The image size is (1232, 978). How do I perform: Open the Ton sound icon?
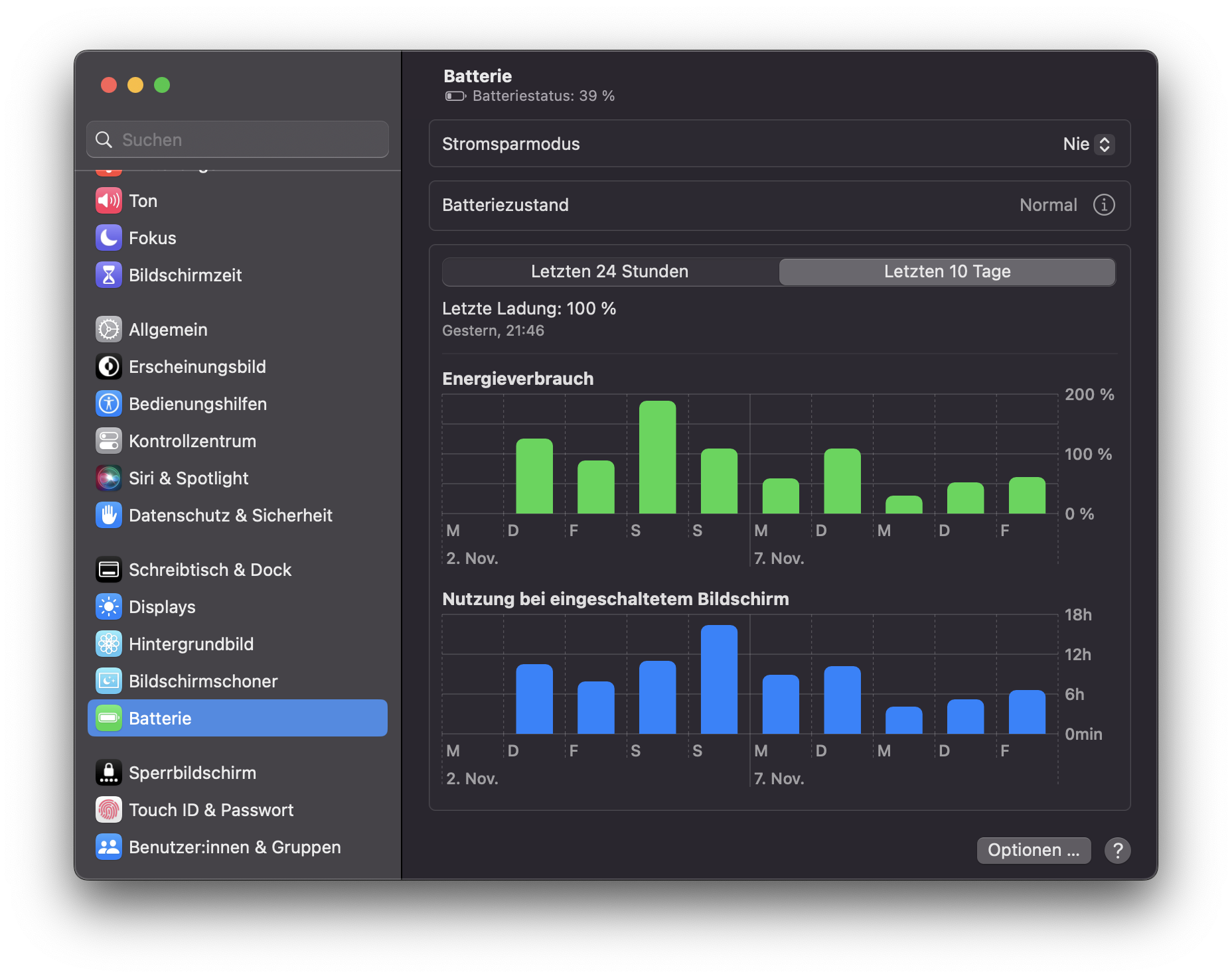pyautogui.click(x=109, y=201)
